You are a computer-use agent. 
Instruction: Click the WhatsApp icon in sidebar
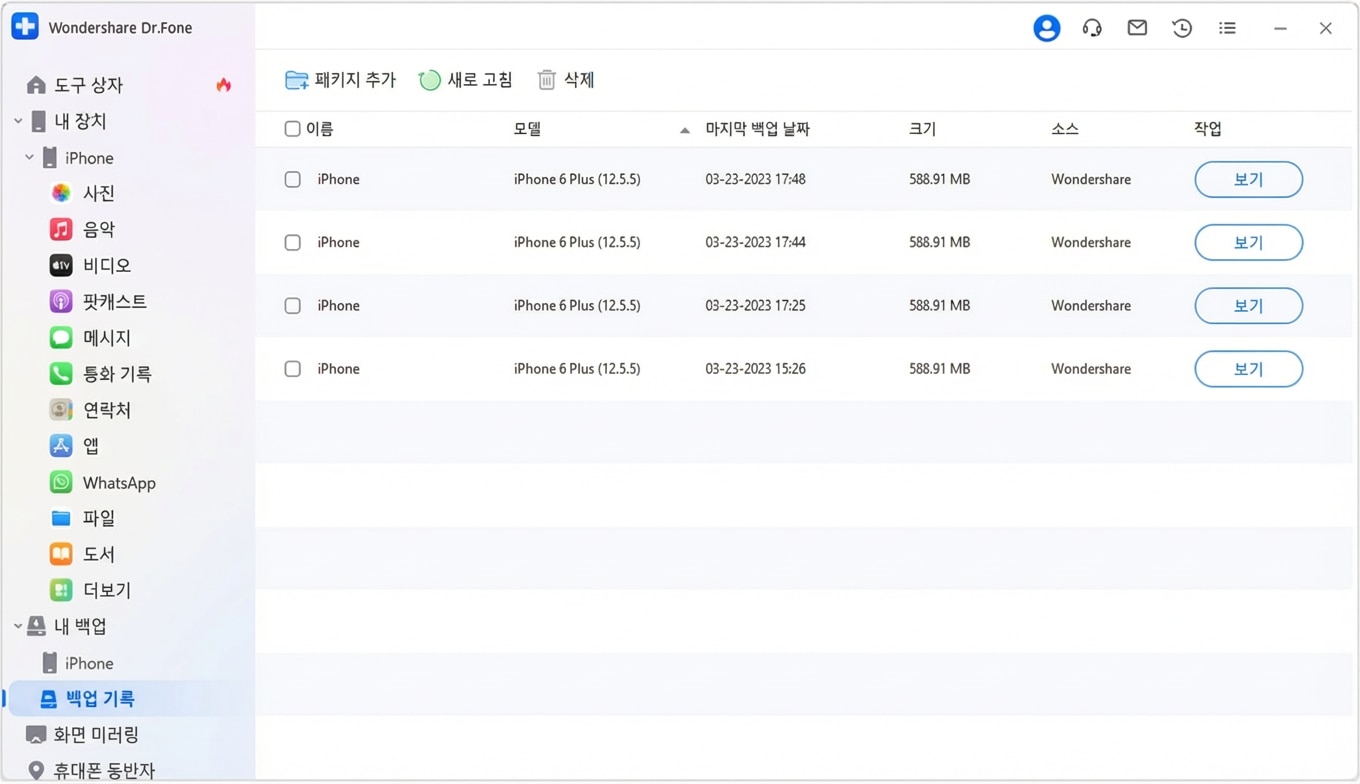tap(61, 482)
